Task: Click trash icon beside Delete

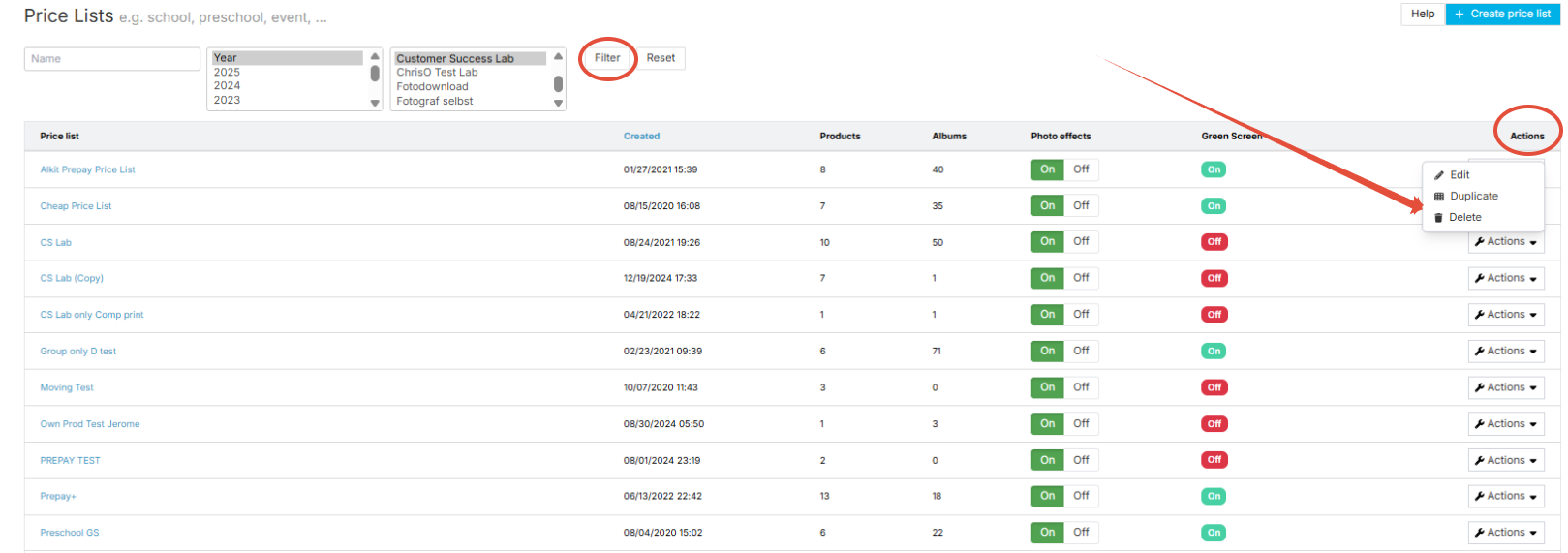Action: pos(1439,218)
